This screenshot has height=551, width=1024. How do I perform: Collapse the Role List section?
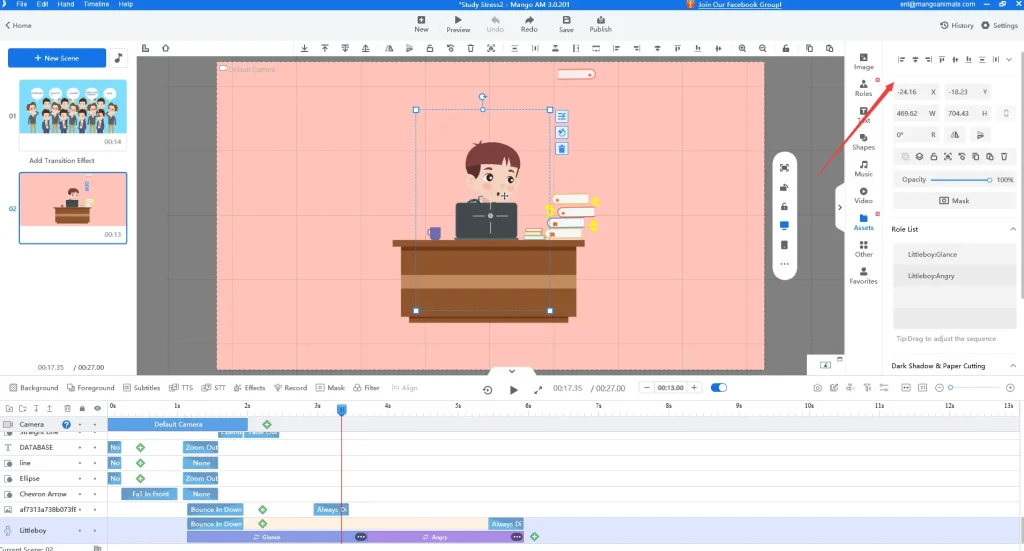click(x=1011, y=229)
